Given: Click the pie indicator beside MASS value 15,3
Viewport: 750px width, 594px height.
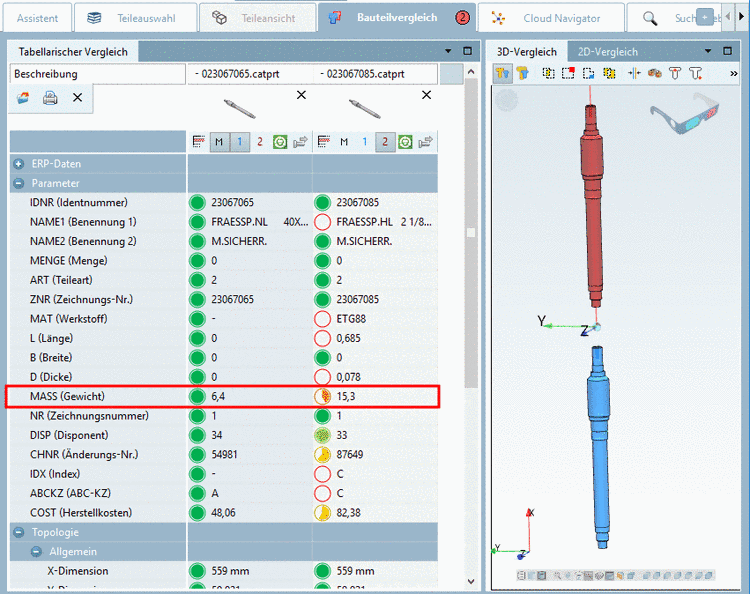Looking at the screenshot, I should (x=323, y=396).
